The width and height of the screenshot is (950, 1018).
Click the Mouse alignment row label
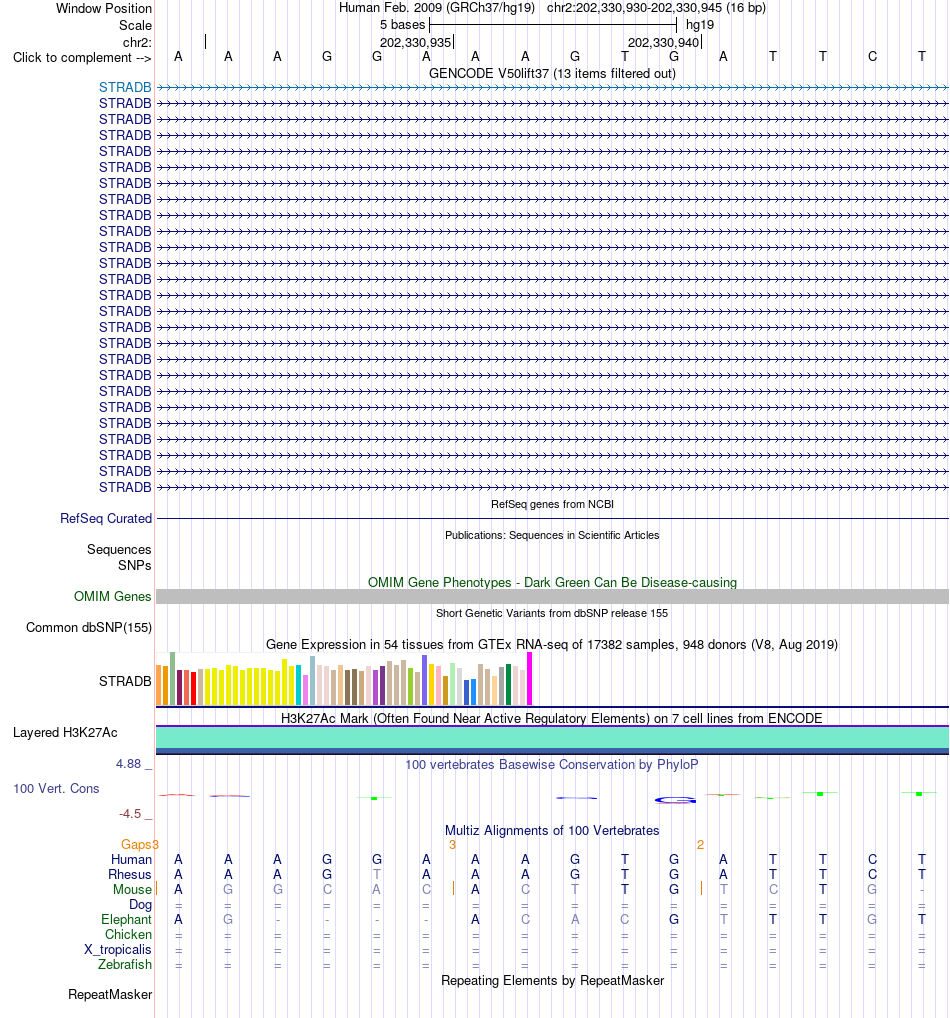coord(132,889)
